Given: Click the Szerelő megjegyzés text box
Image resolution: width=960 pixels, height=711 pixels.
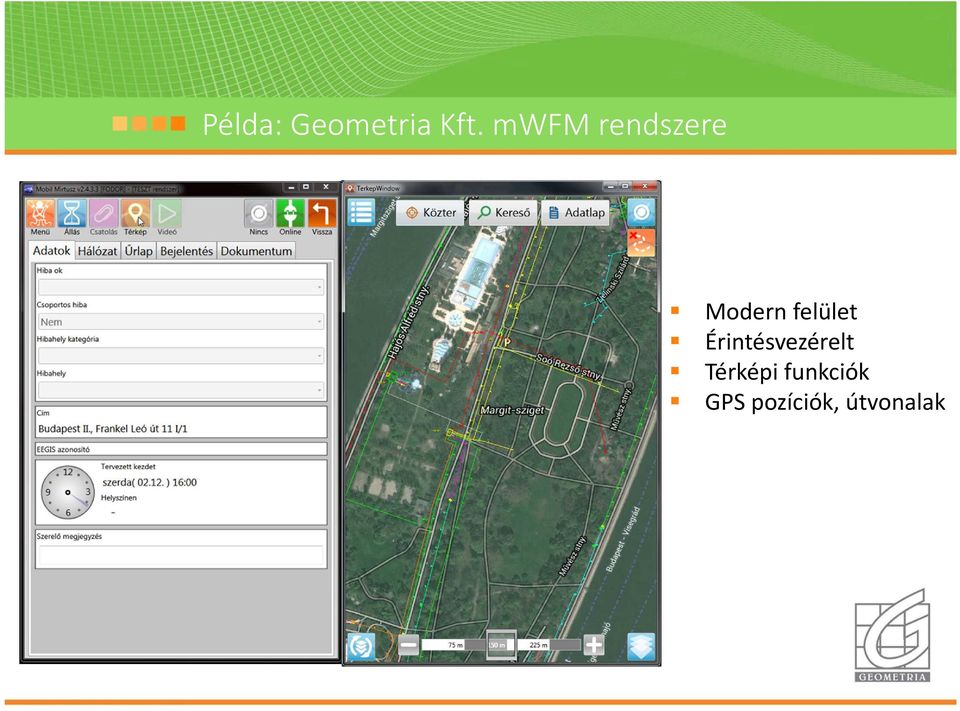Looking at the screenshot, I should point(181,555).
